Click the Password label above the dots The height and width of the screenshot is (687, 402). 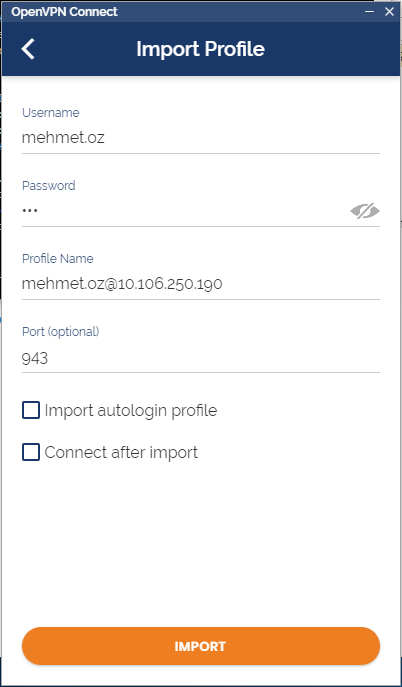pos(49,185)
